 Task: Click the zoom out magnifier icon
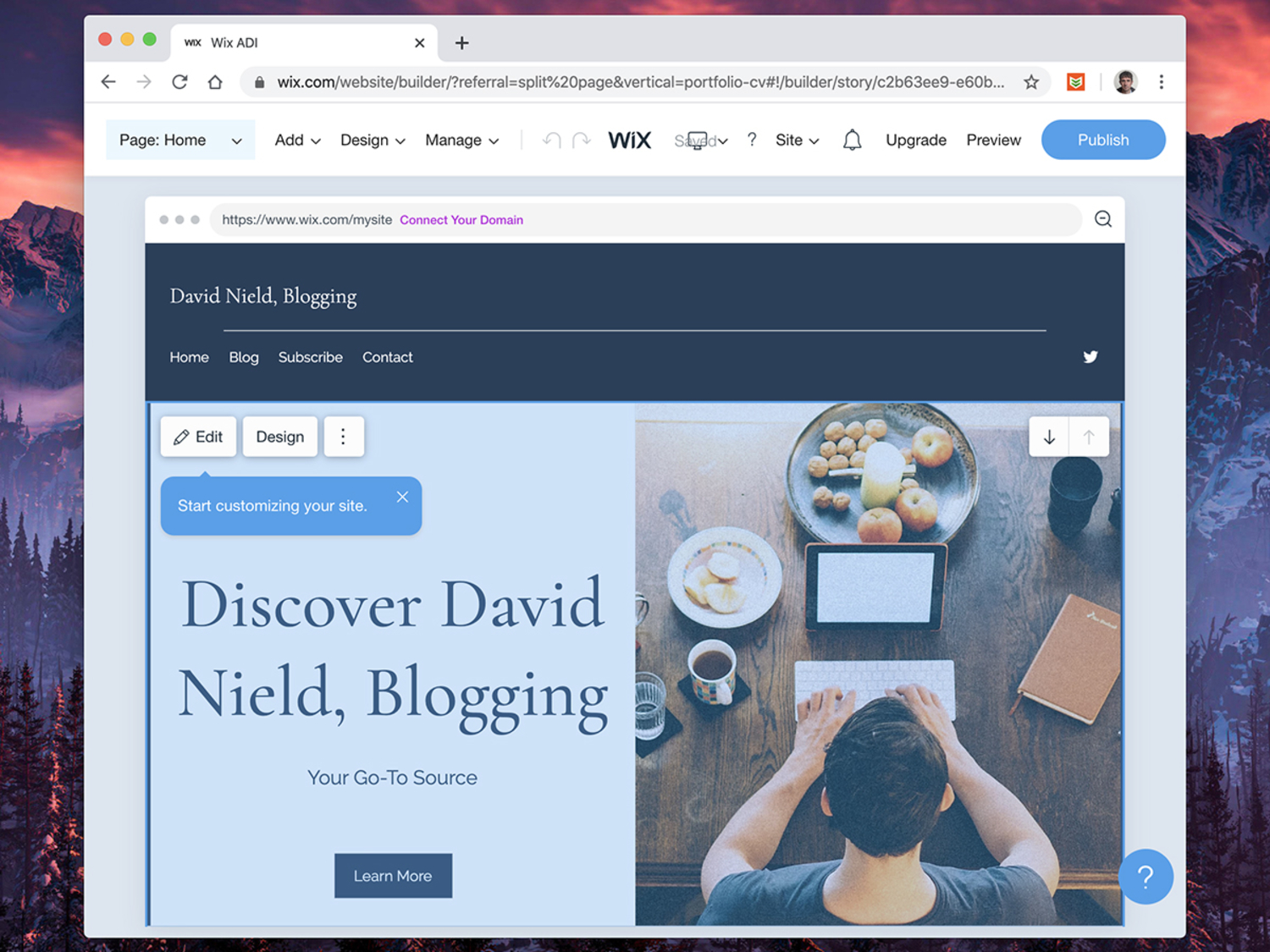[x=1103, y=219]
